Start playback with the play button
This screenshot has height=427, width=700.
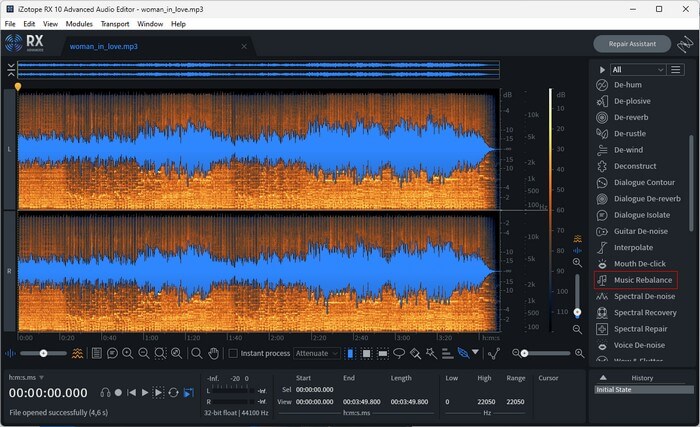click(x=145, y=393)
